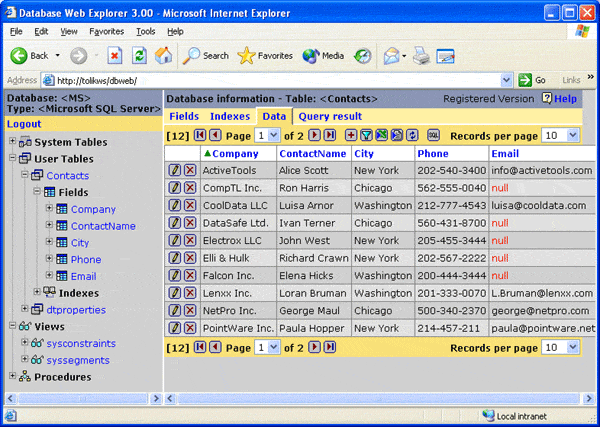Open the SQL query icon
600x427 pixels.
click(x=434, y=135)
